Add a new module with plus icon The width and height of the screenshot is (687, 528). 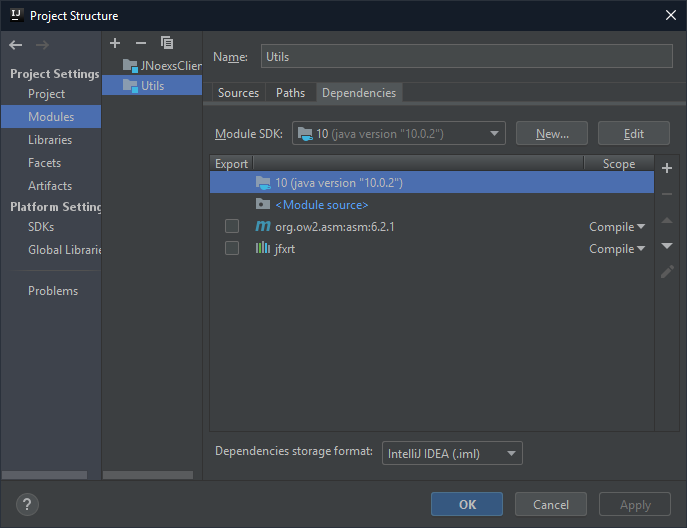115,43
